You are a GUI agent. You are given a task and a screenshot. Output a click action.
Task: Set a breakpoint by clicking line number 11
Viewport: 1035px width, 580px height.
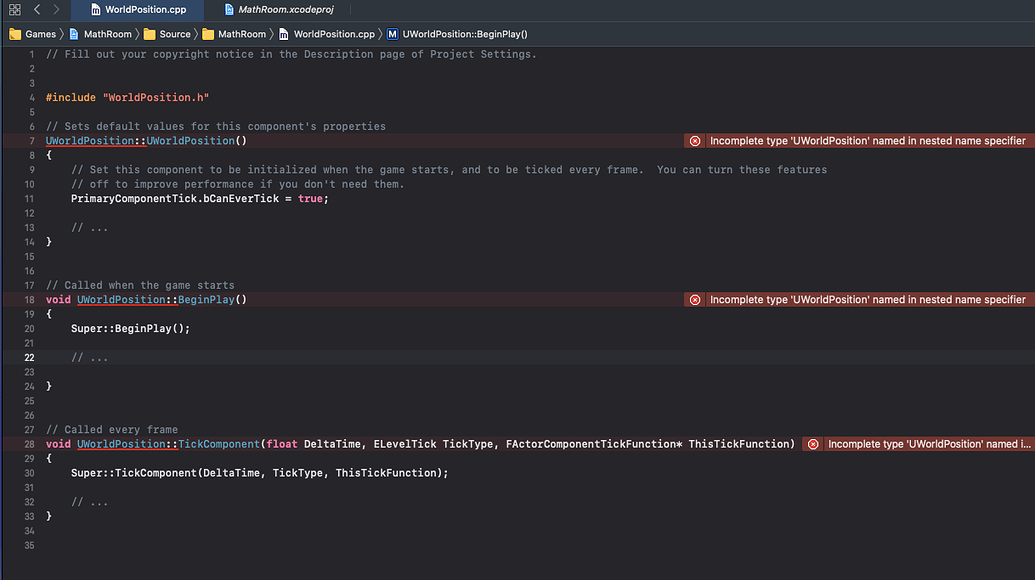[29, 198]
